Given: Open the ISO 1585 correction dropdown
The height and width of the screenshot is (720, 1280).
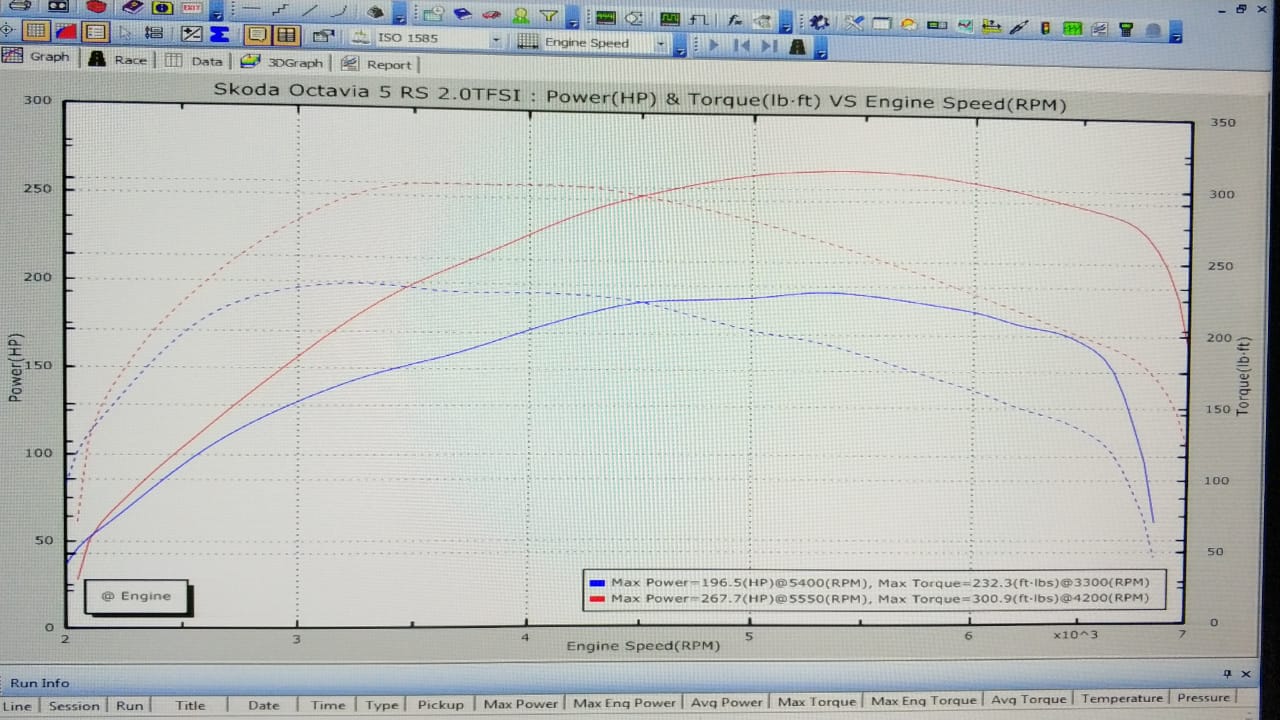Looking at the screenshot, I should [x=496, y=41].
